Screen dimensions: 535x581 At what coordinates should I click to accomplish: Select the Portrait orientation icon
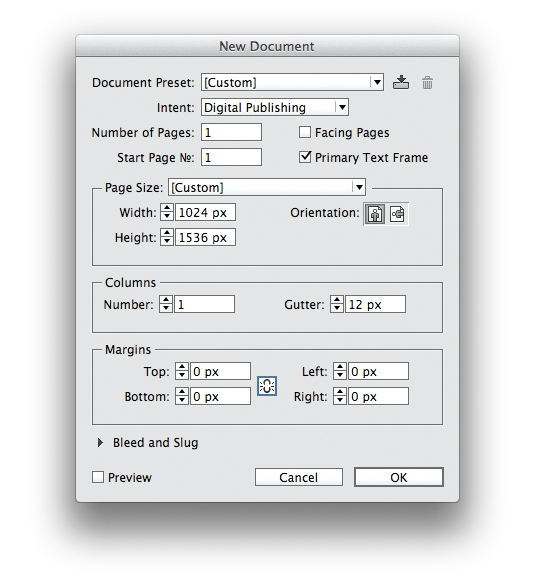coord(375,214)
